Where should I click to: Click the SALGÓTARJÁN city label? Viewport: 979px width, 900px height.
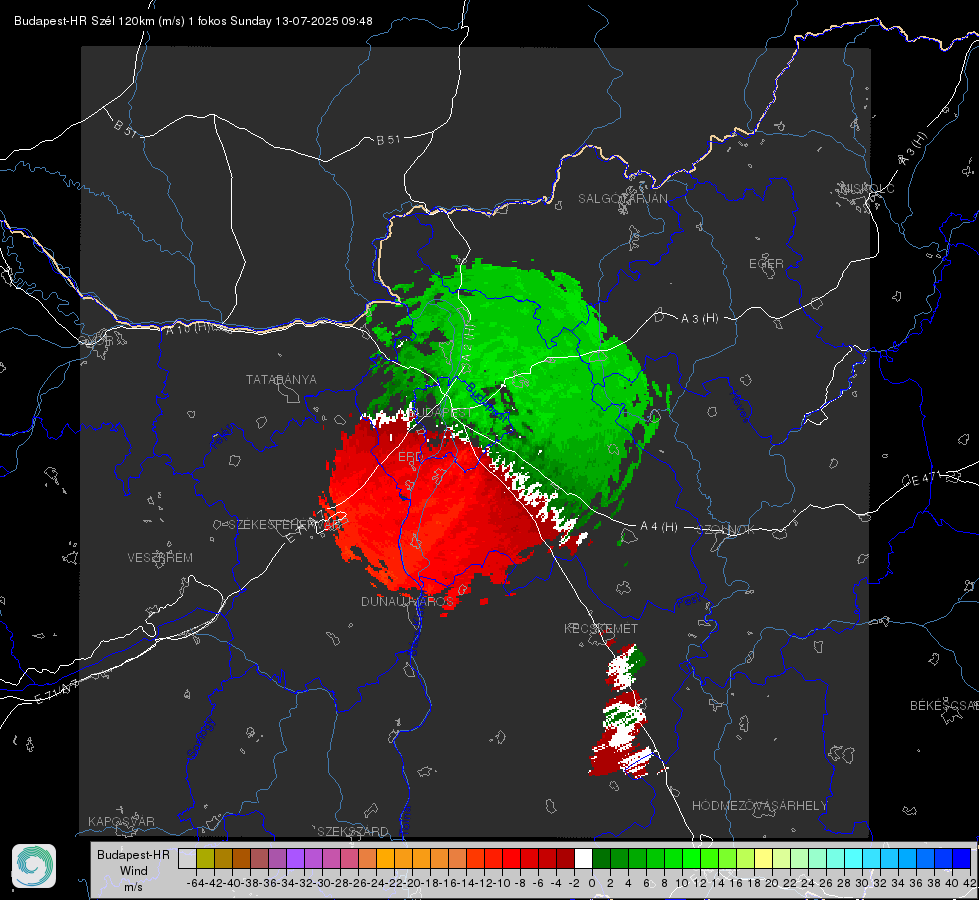point(622,199)
